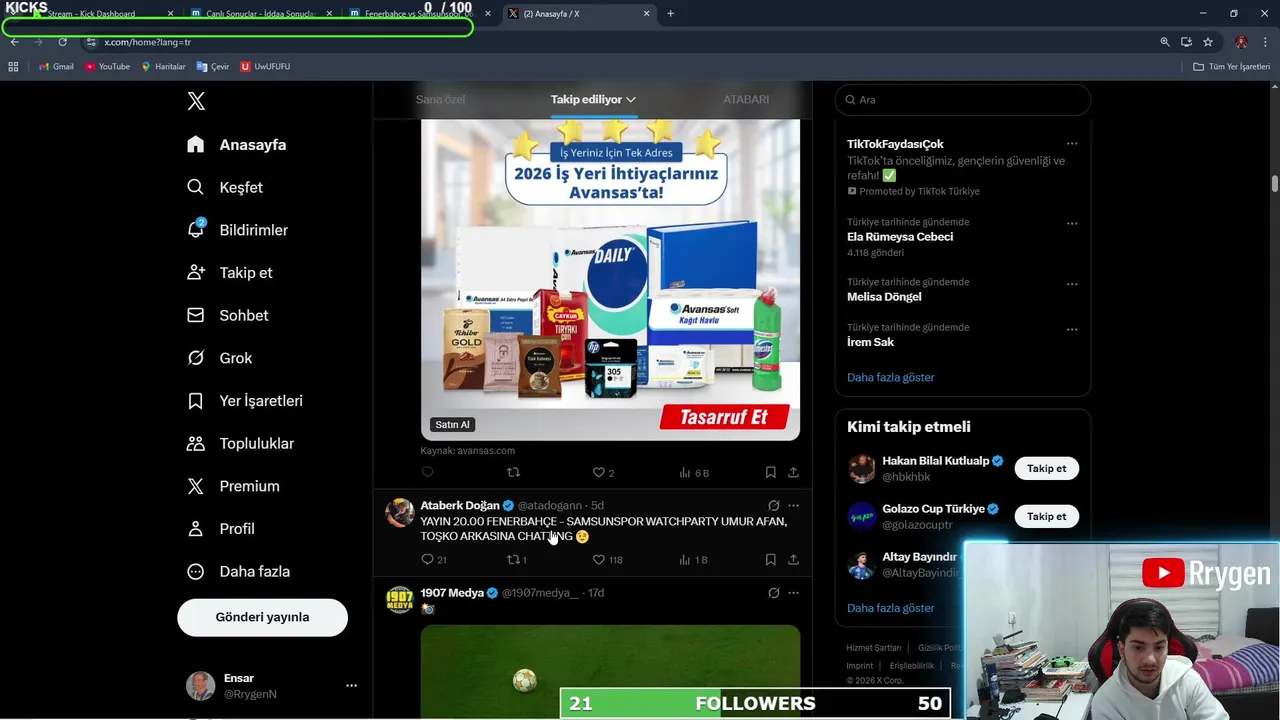Open options for İrem Sak trend

[1072, 329]
